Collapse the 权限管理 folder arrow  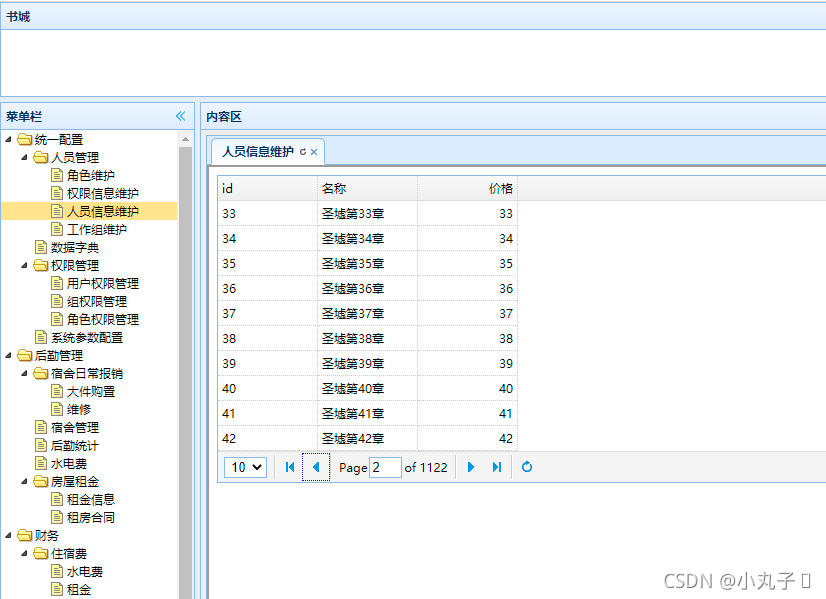(24, 266)
